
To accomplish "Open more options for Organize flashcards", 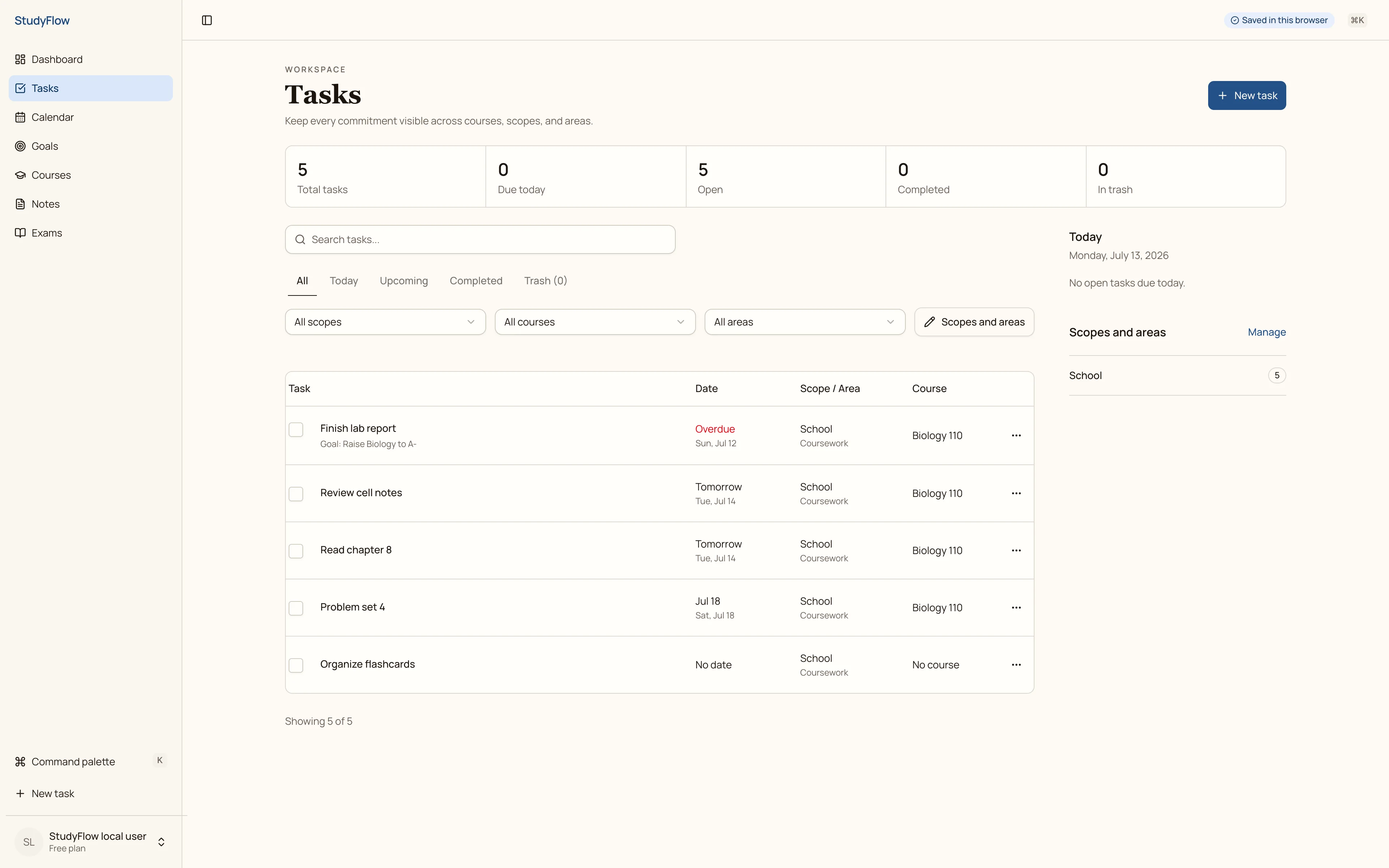I will 1016,665.
